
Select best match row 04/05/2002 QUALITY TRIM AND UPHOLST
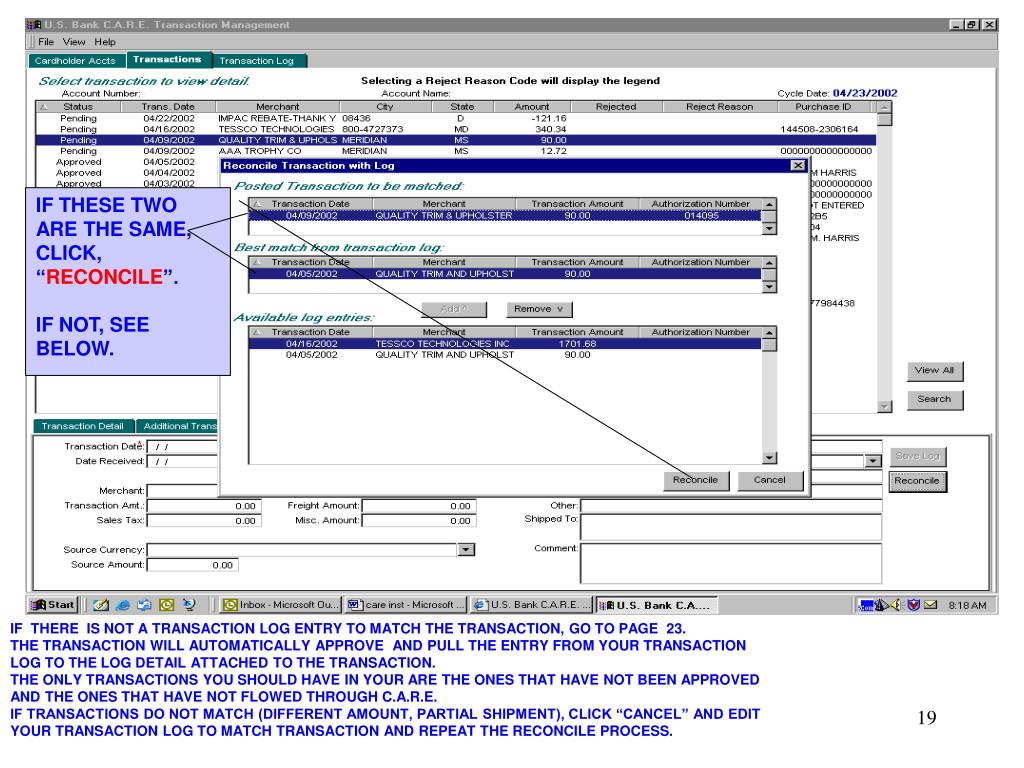pos(505,274)
